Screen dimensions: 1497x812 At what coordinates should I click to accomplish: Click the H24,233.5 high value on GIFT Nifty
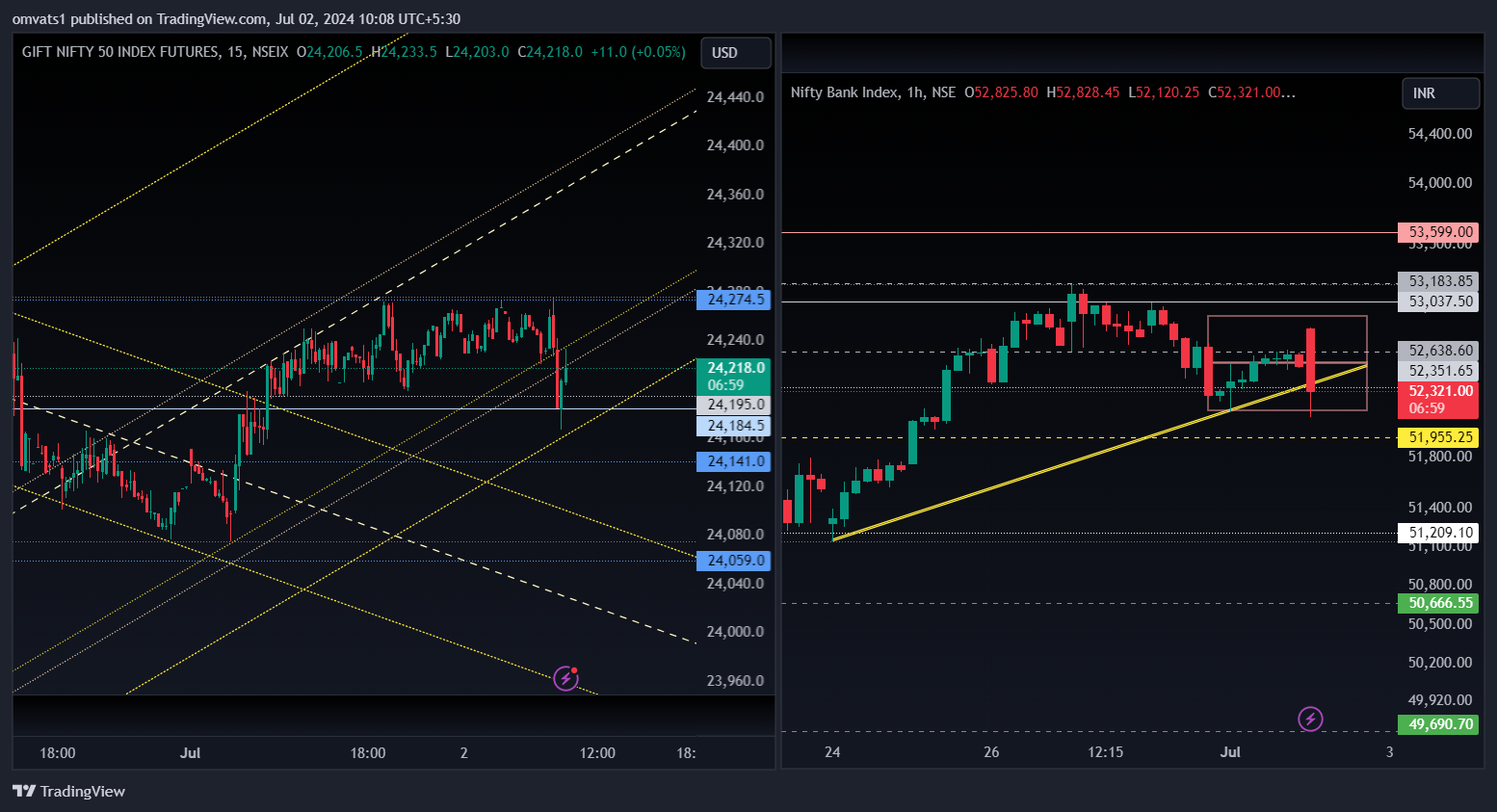404,52
